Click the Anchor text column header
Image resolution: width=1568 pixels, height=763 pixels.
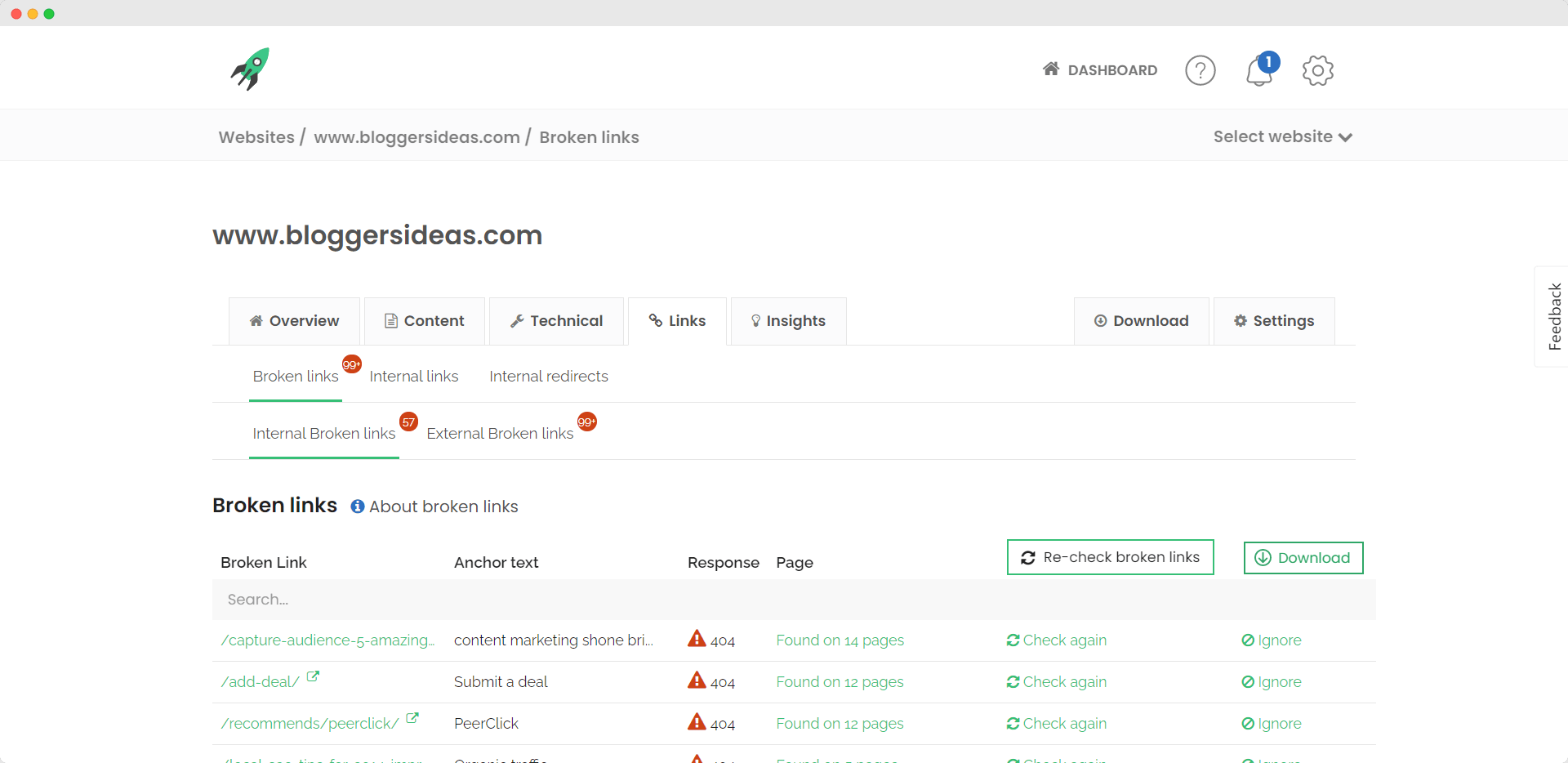click(x=497, y=563)
